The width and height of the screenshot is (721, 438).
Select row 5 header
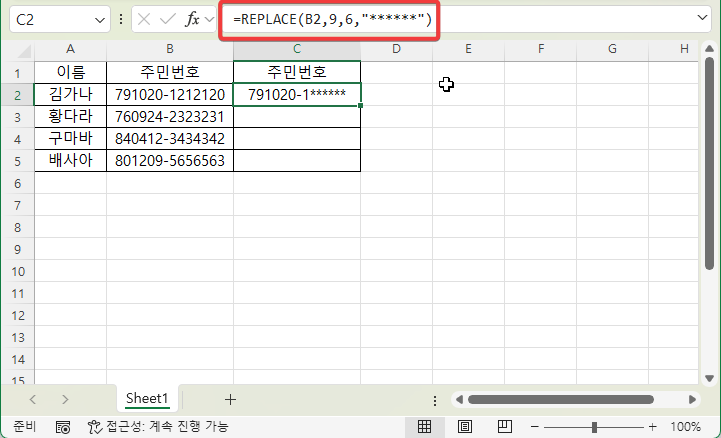pyautogui.click(x=17, y=161)
